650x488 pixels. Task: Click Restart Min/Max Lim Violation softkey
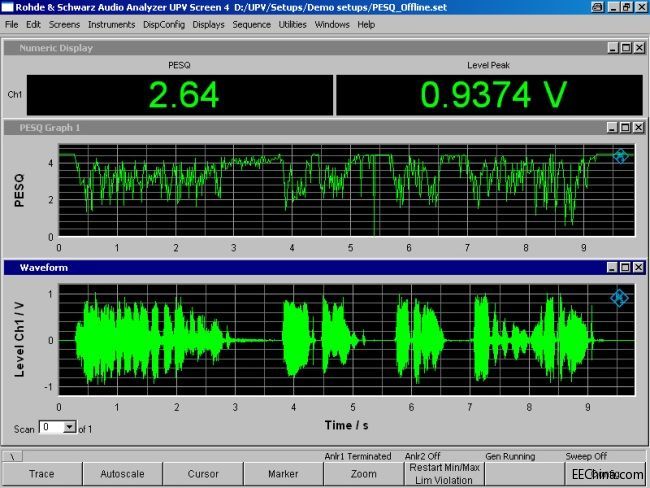click(x=444, y=474)
